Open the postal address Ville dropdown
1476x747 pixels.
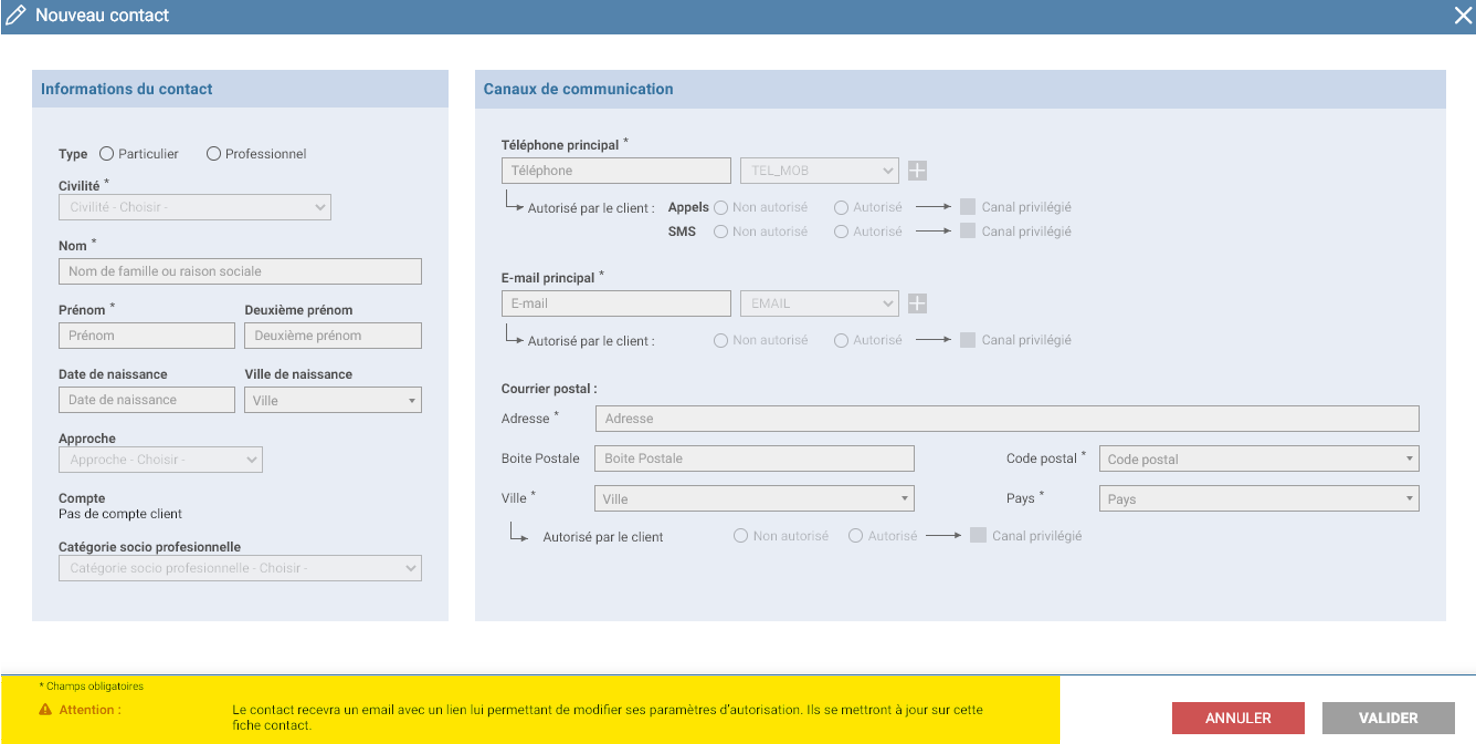(754, 498)
